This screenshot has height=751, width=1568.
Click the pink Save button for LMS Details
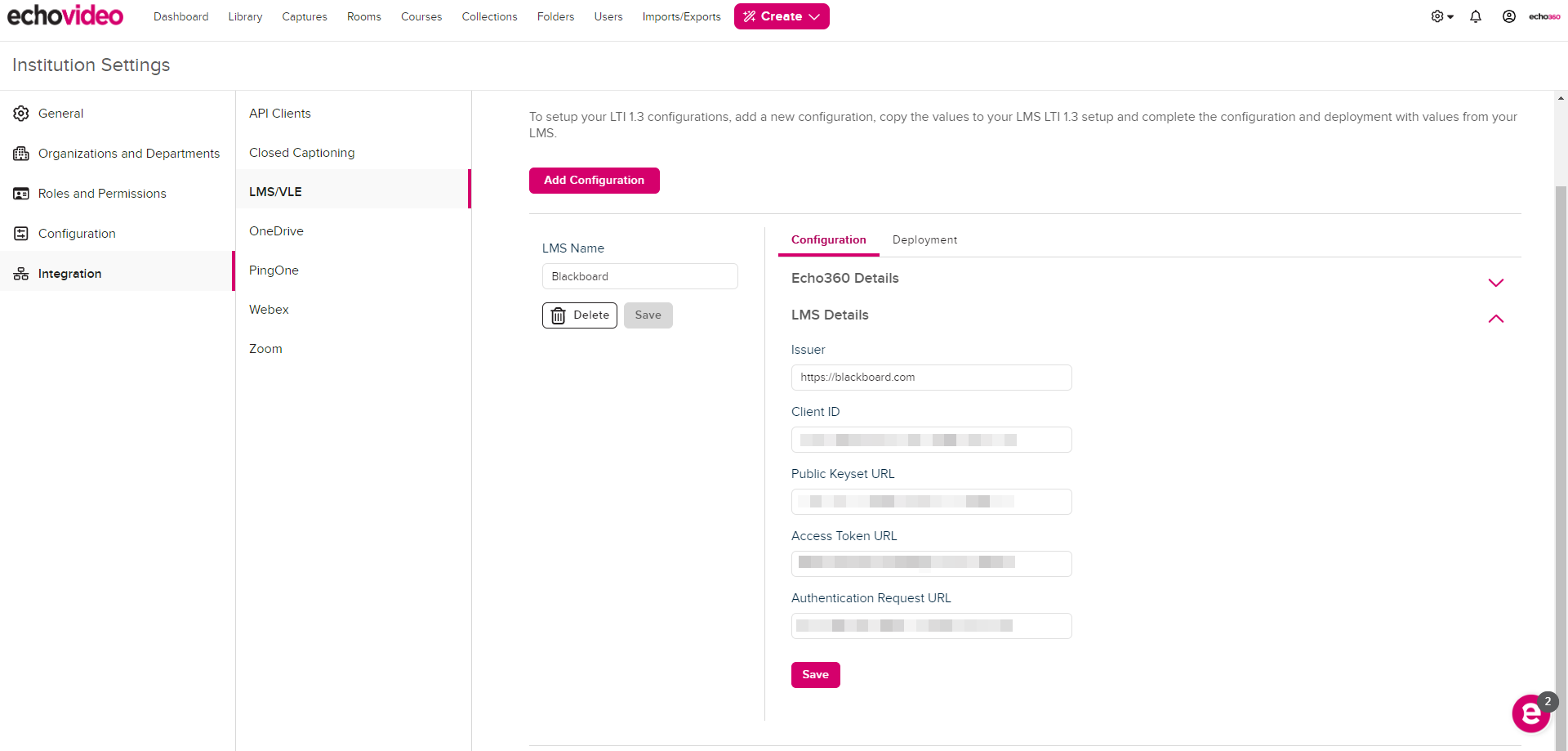(815, 675)
